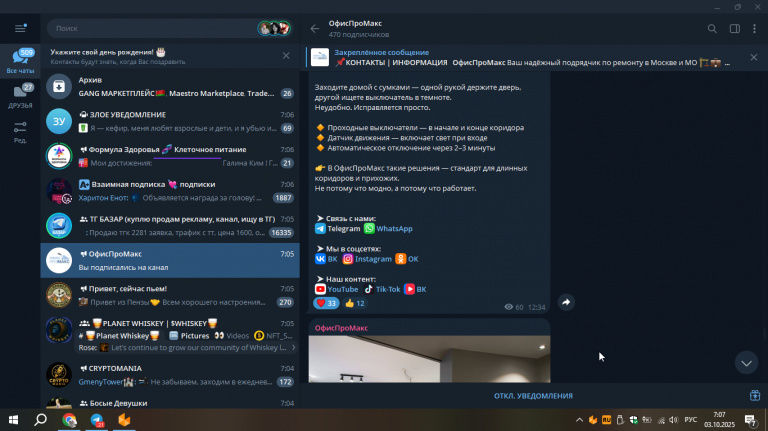Open Chrome from the taskbar
The height and width of the screenshot is (431, 768).
coord(70,420)
